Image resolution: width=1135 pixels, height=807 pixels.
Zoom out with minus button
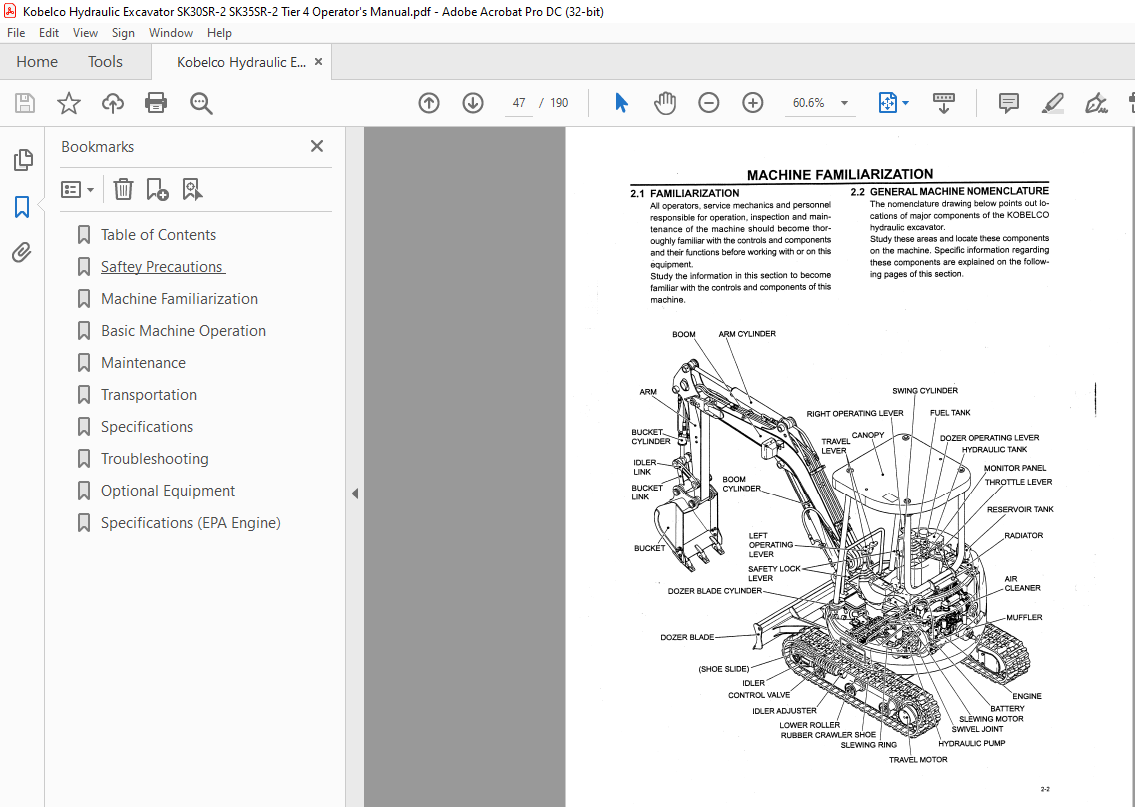[x=709, y=103]
